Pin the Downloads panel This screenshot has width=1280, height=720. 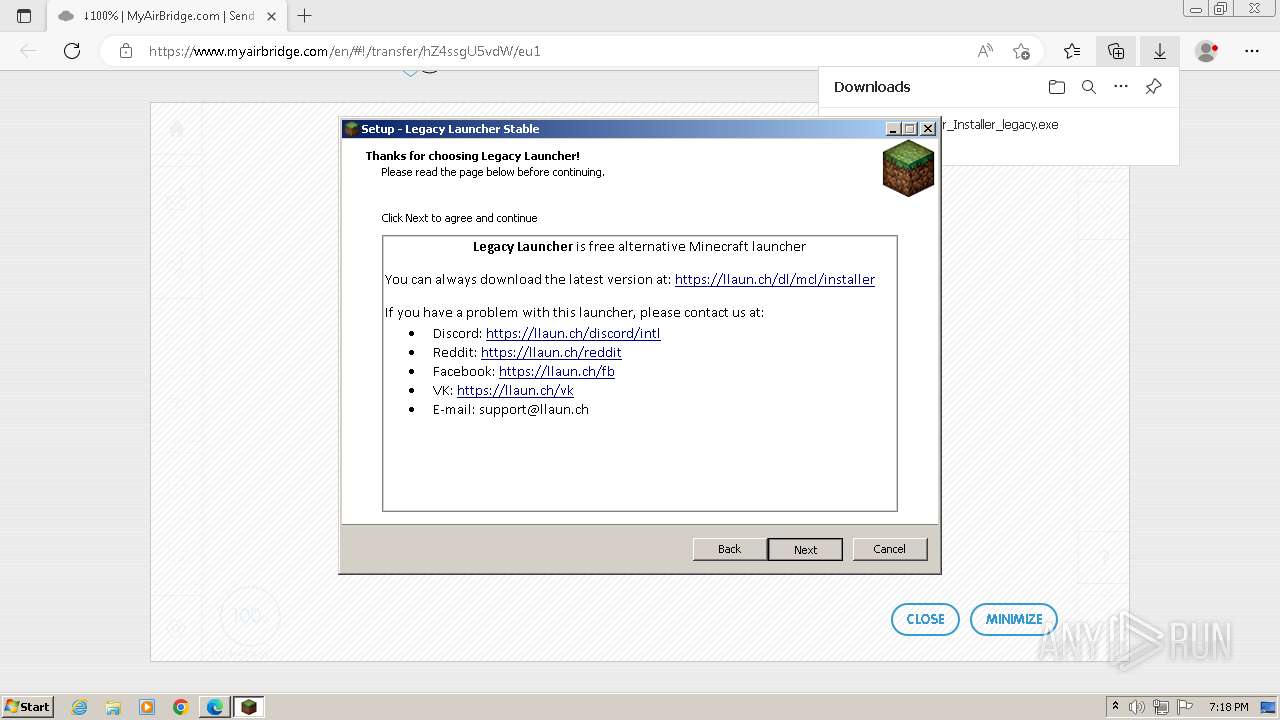coord(1153,87)
